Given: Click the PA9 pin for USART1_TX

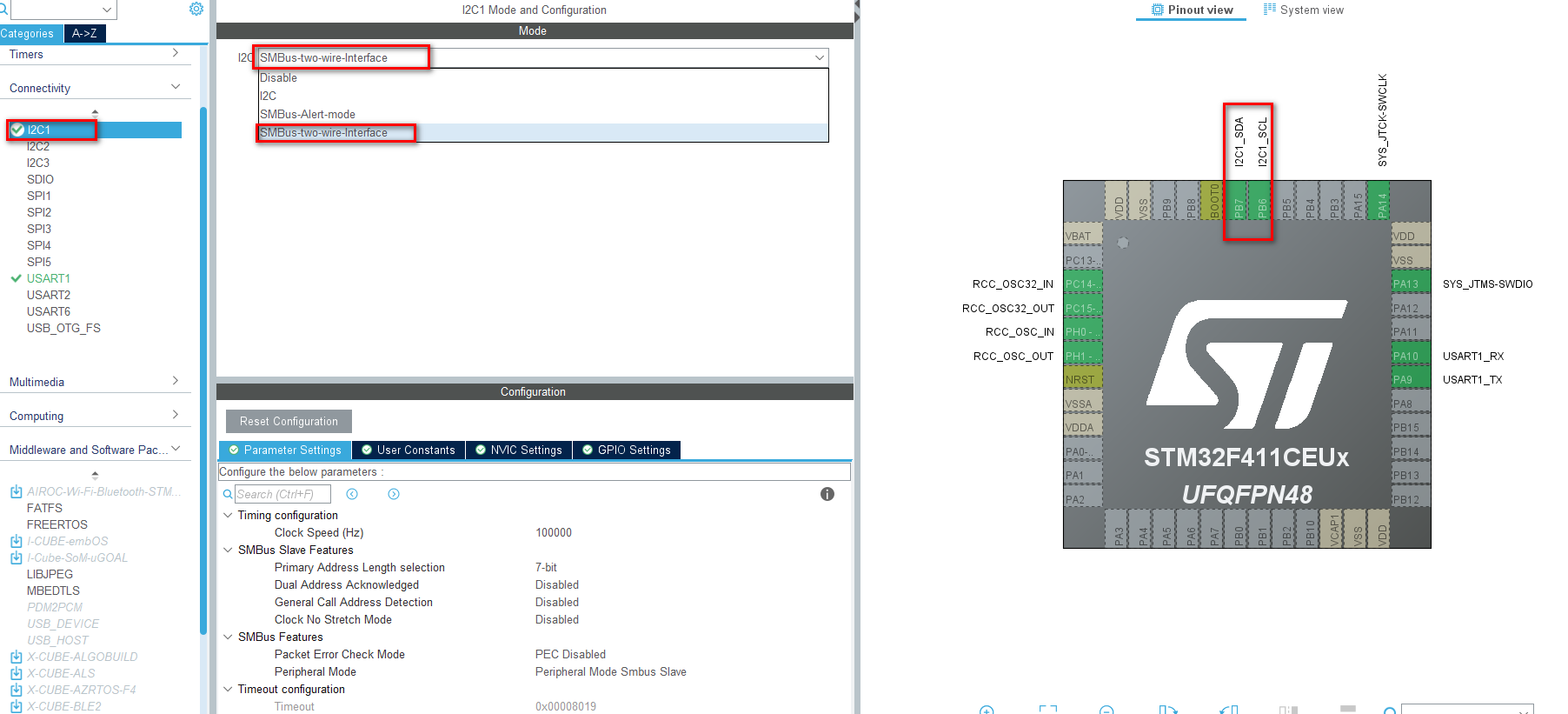Looking at the screenshot, I should pyautogui.click(x=1411, y=379).
